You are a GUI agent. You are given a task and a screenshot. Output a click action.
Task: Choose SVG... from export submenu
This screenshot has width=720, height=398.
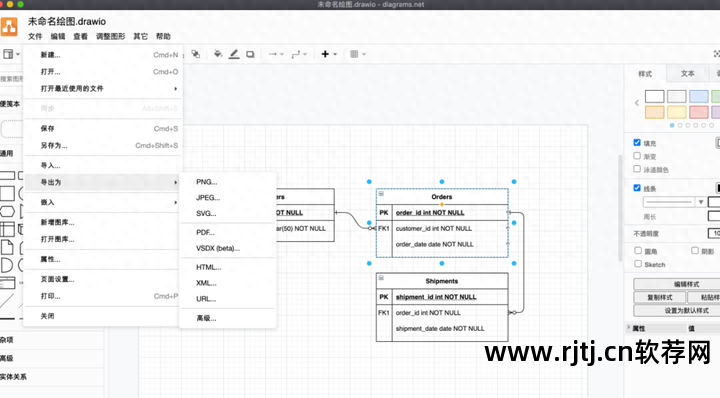(228, 213)
